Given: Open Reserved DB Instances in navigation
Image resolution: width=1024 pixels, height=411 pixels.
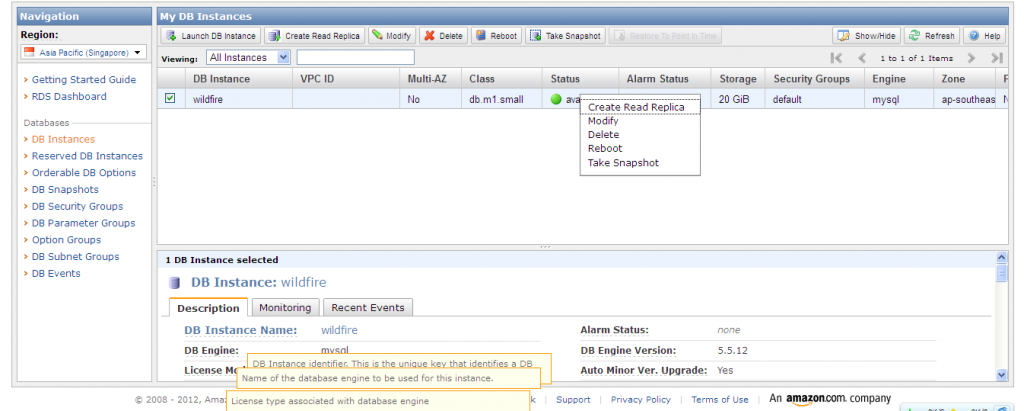Looking at the screenshot, I should pyautogui.click(x=87, y=156).
